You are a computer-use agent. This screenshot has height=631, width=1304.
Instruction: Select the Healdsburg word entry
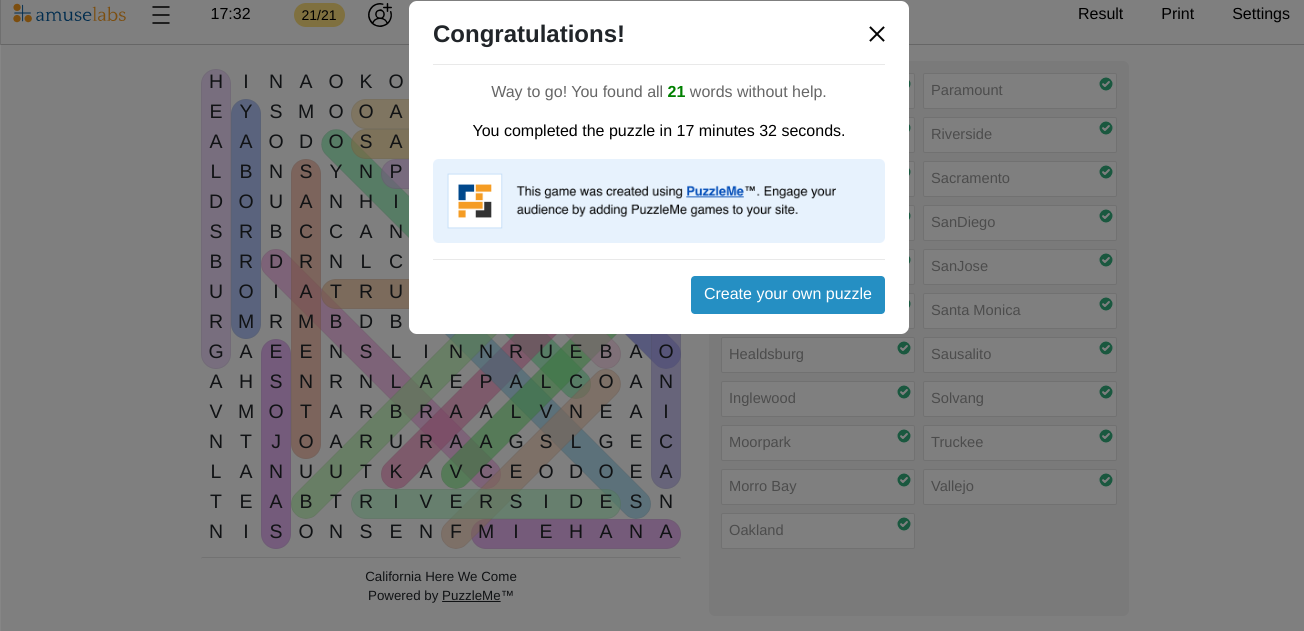[x=817, y=355]
